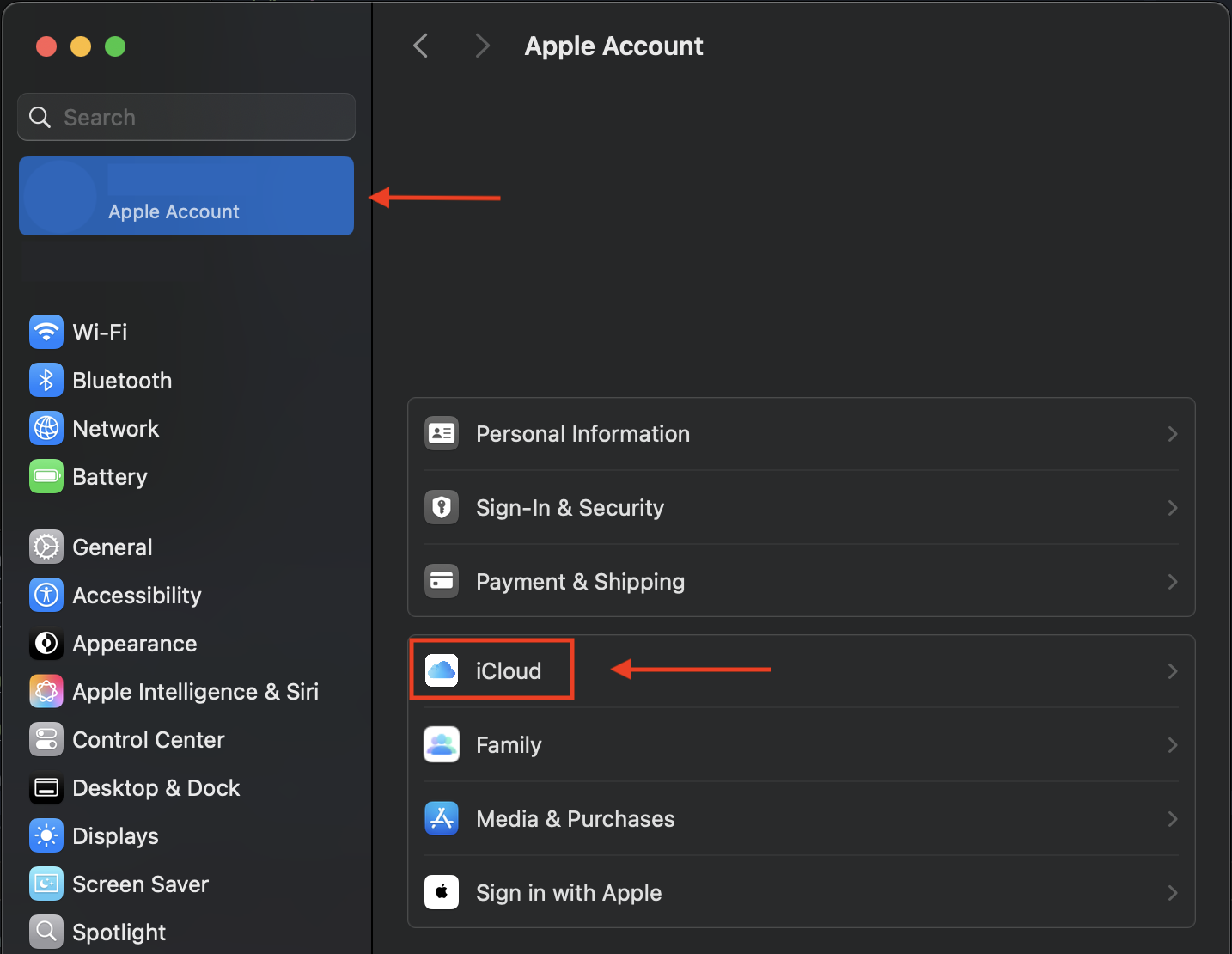Click the Bluetooth icon
Image resolution: width=1232 pixels, height=954 pixels.
click(x=46, y=380)
